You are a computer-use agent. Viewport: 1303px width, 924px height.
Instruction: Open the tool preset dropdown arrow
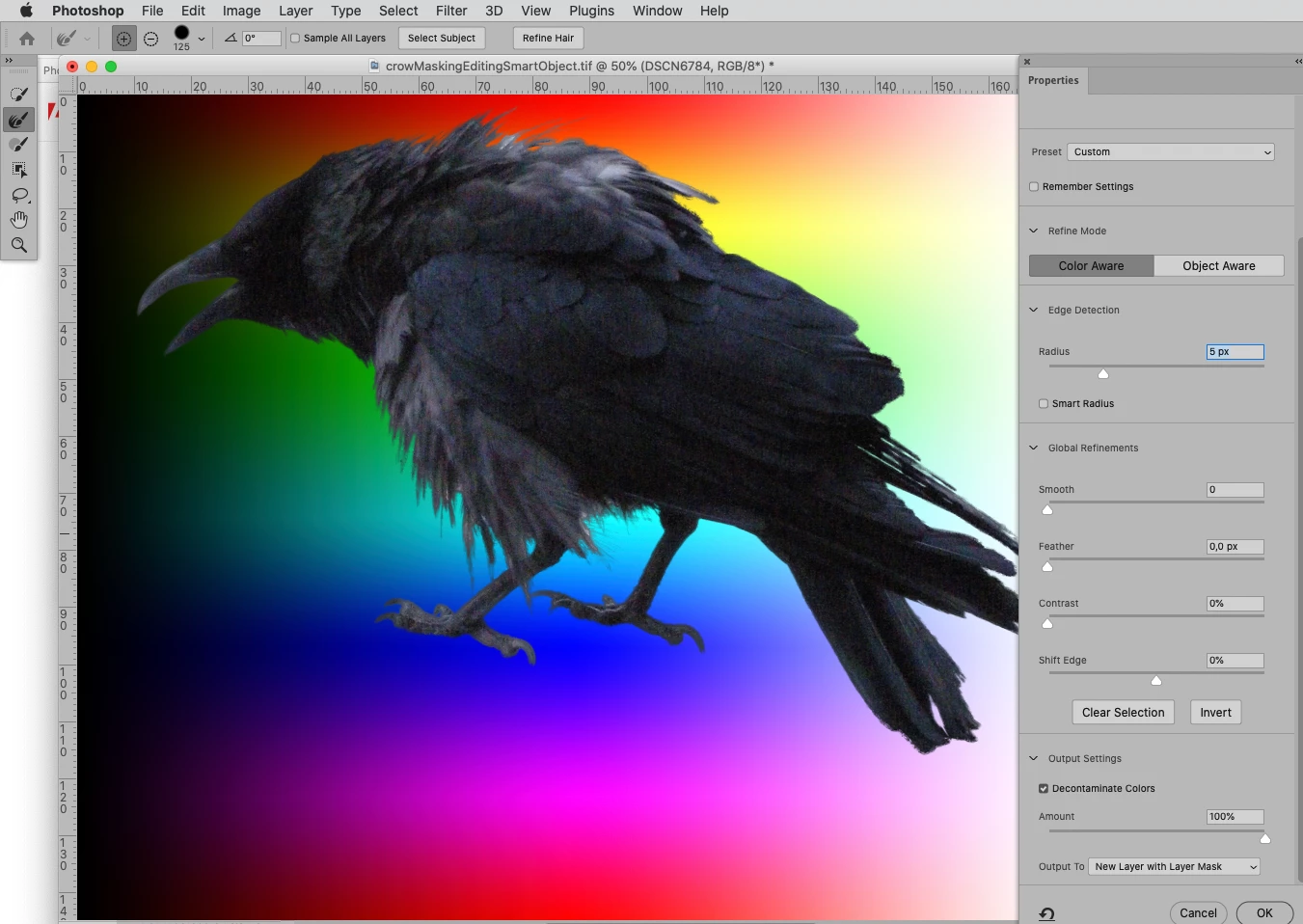point(87,39)
